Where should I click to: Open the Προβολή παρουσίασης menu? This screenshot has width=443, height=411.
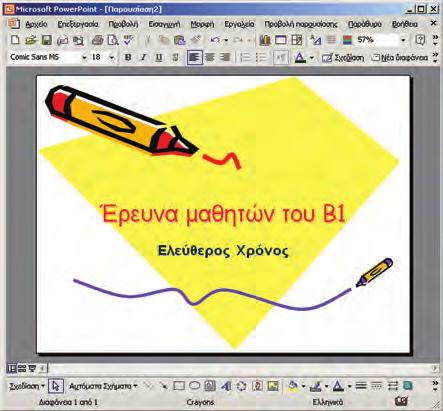301,24
